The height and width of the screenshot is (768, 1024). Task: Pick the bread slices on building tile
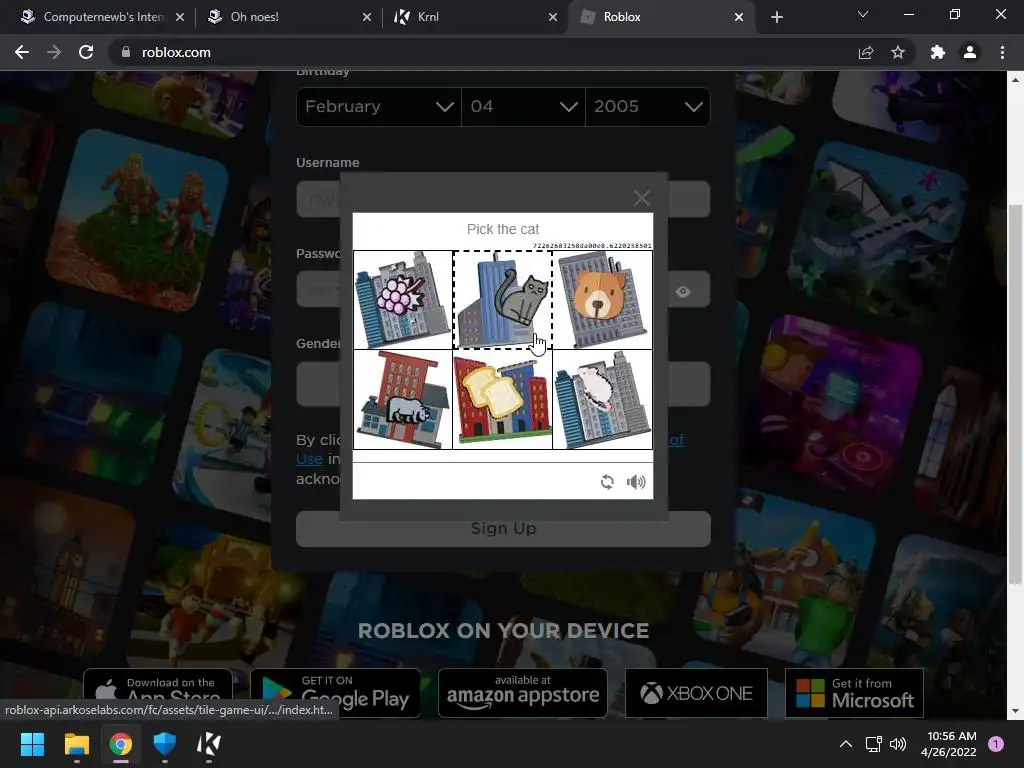pos(503,399)
